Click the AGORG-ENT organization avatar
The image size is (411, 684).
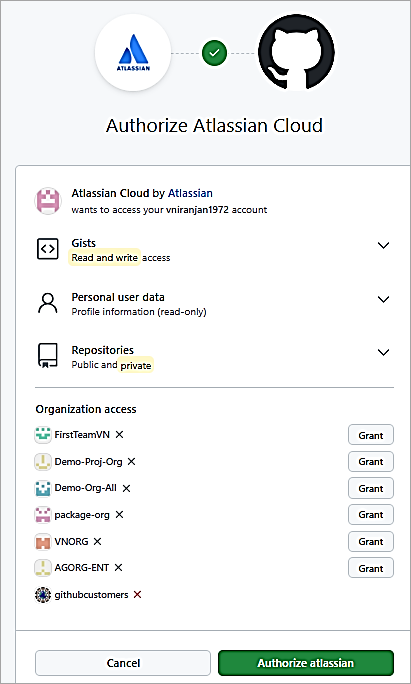pos(43,568)
